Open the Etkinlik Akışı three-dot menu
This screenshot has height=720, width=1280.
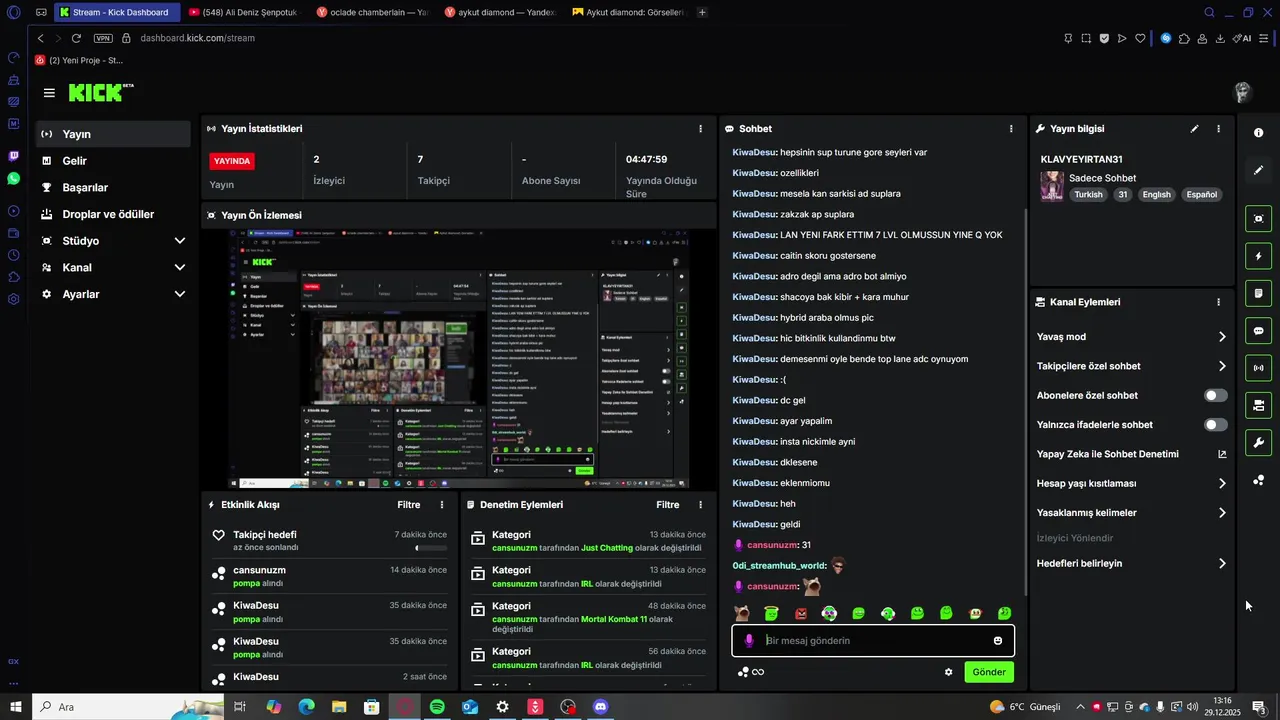[x=442, y=505]
